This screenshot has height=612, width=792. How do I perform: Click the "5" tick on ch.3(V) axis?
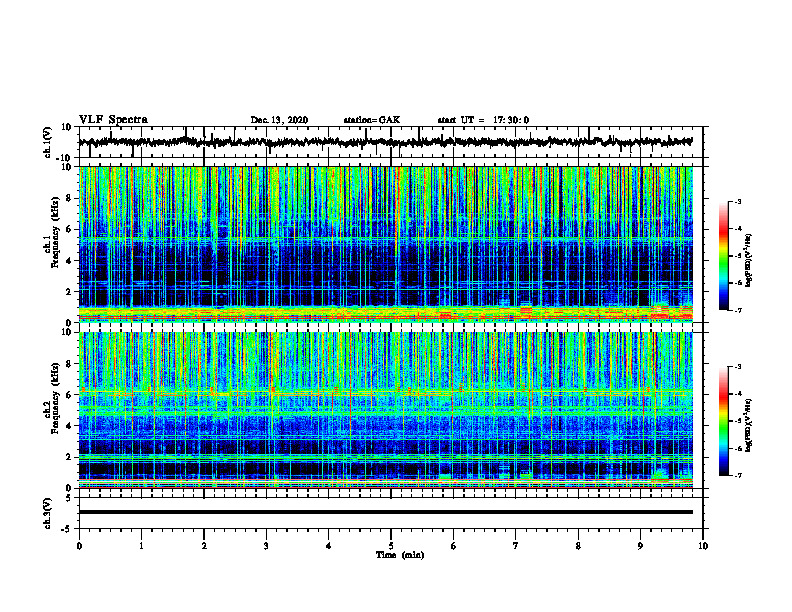[69, 498]
